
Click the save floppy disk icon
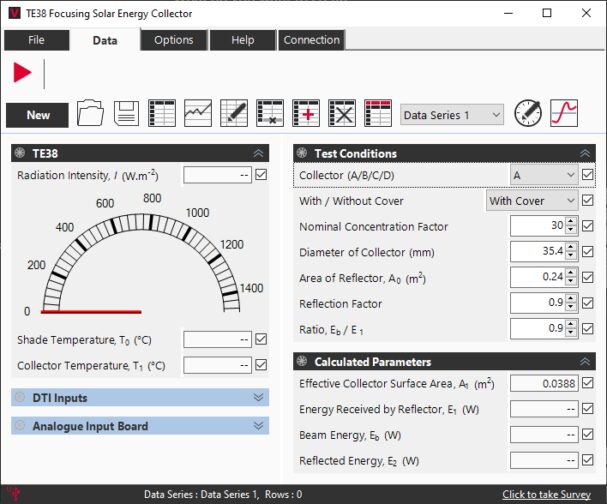point(126,114)
